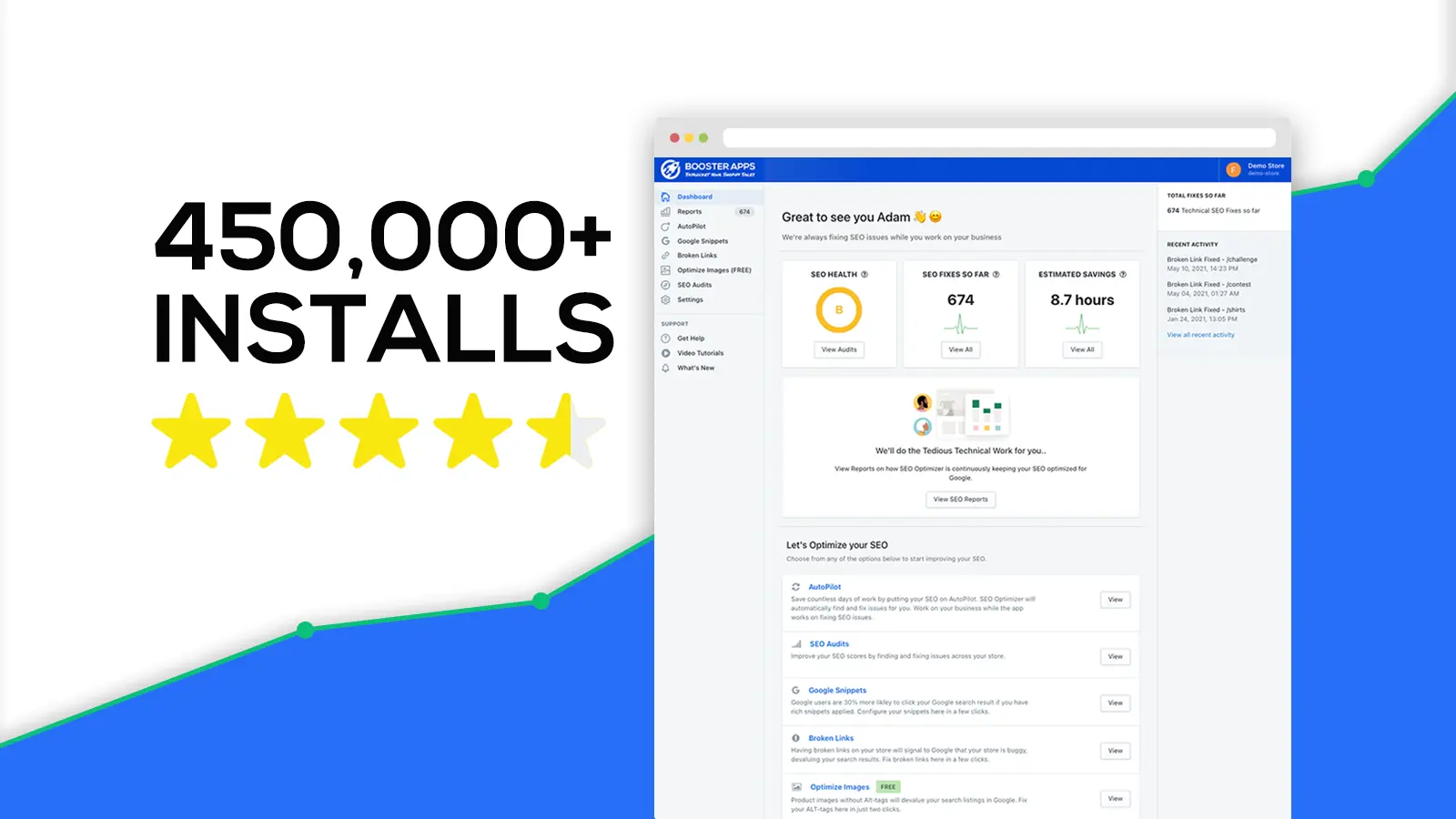Click the SEO Health B score ring
The width and height of the screenshot is (1456, 819).
click(x=839, y=309)
